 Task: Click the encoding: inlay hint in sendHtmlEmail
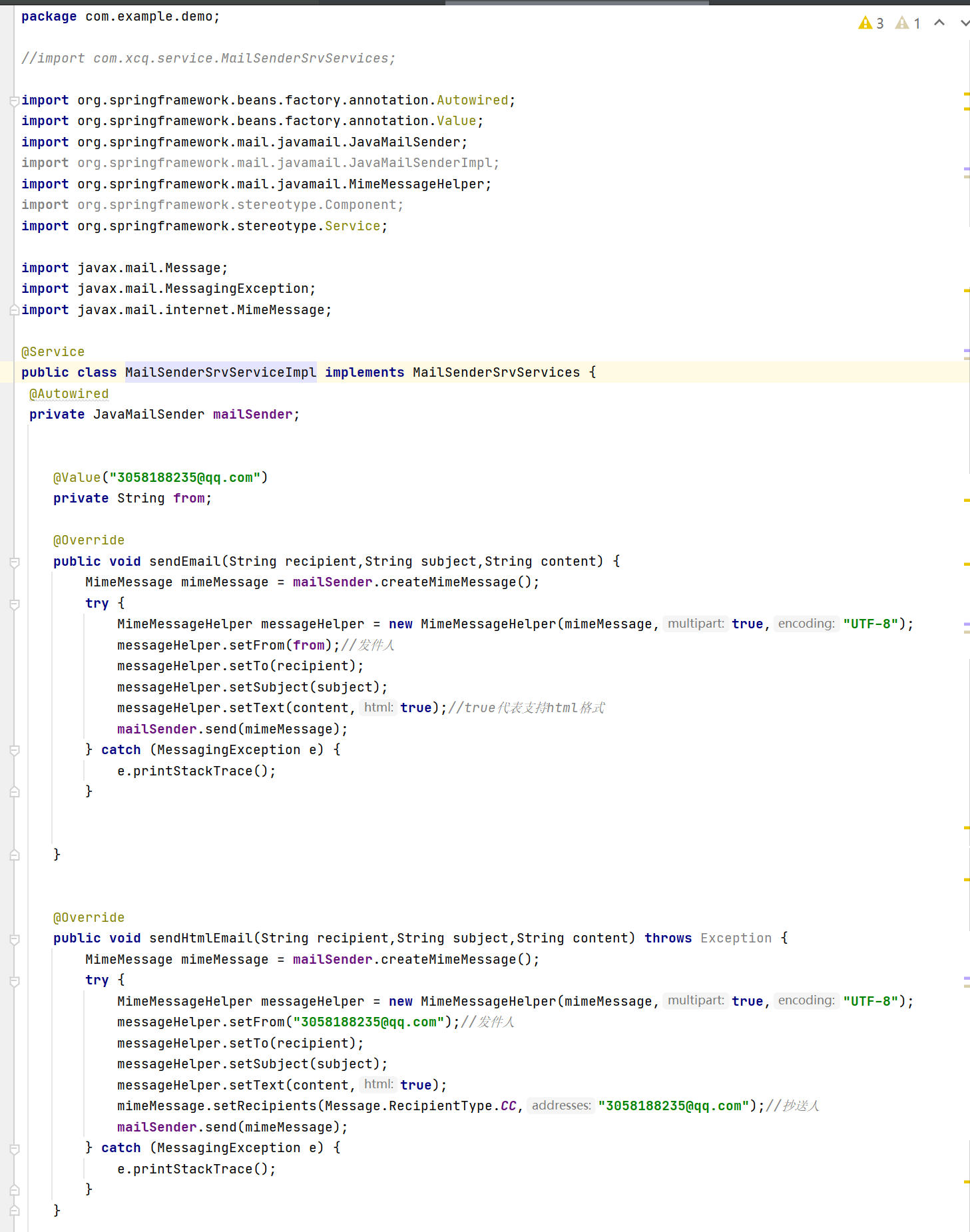click(806, 1000)
